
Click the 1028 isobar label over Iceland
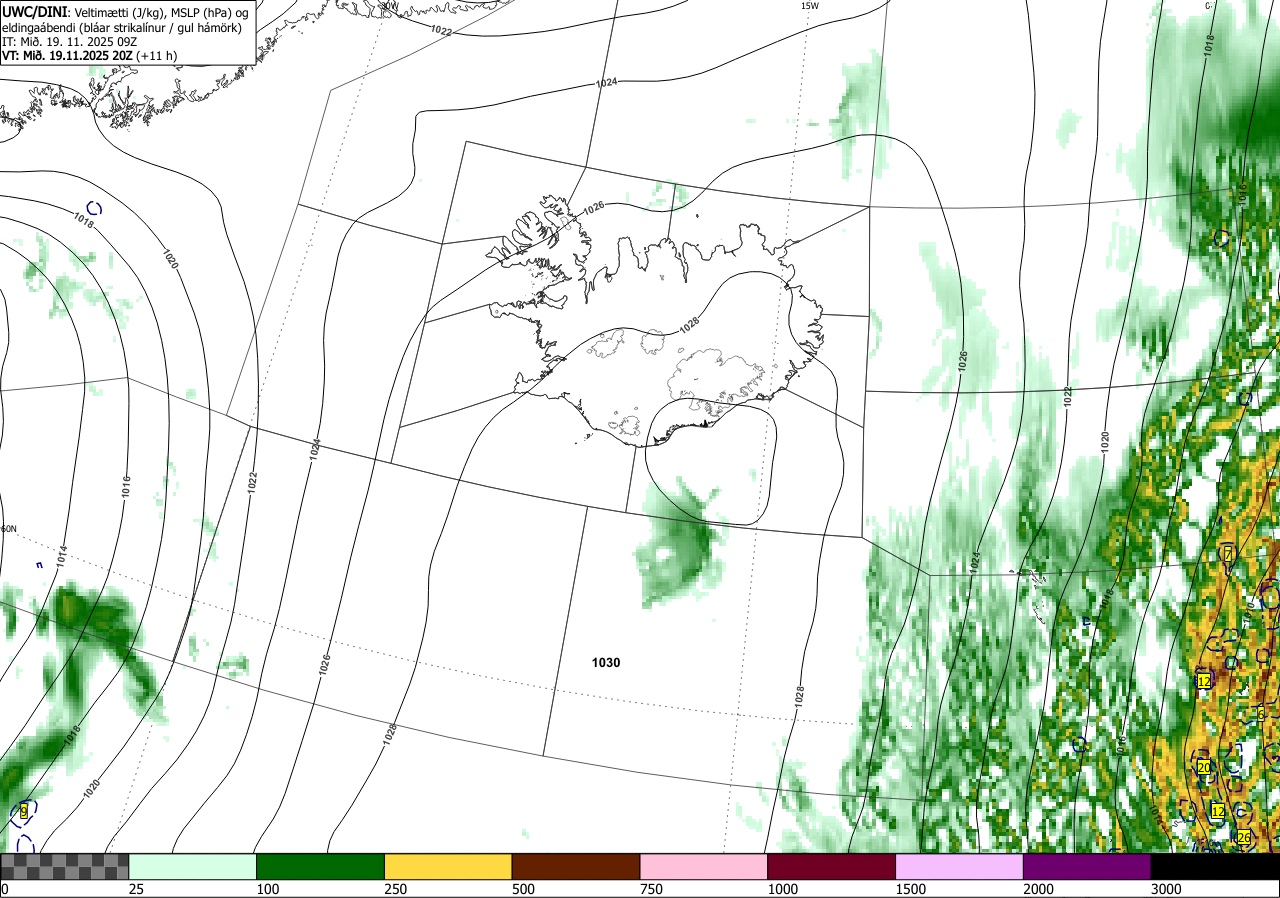pyautogui.click(x=689, y=324)
